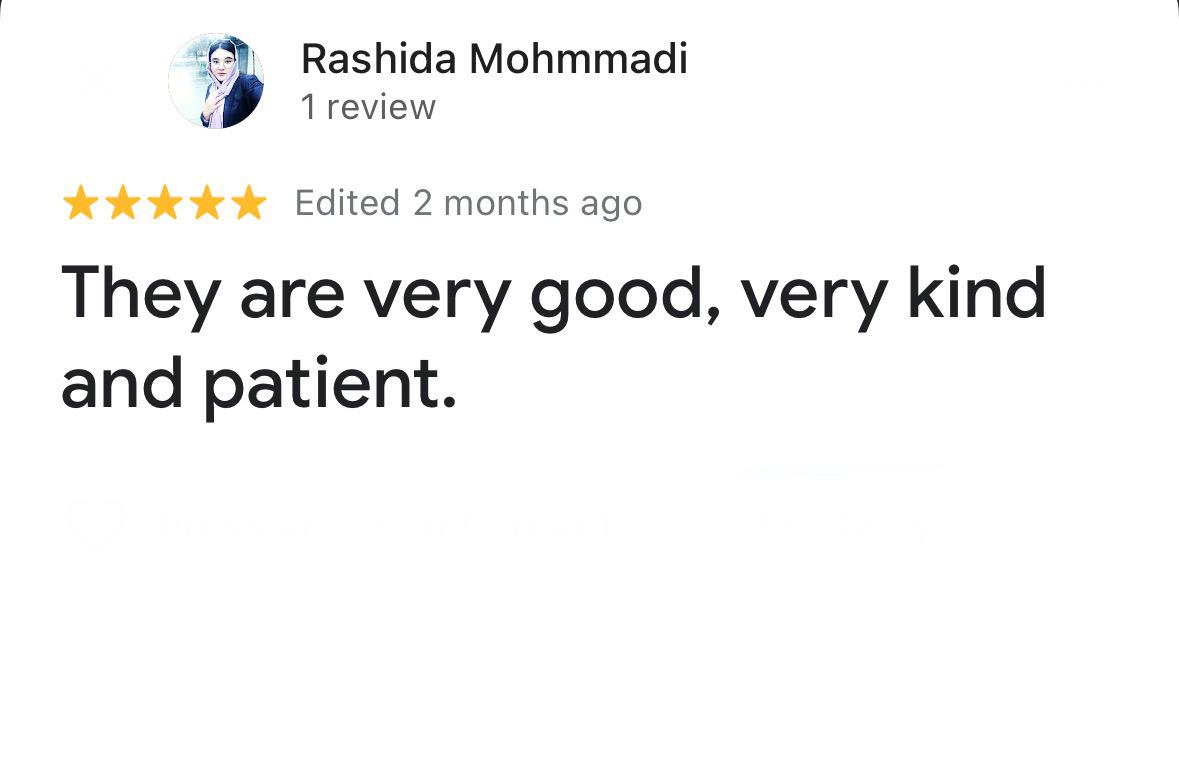The width and height of the screenshot is (1179, 775).
Task: Click the faded Reply button
Action: (850, 523)
